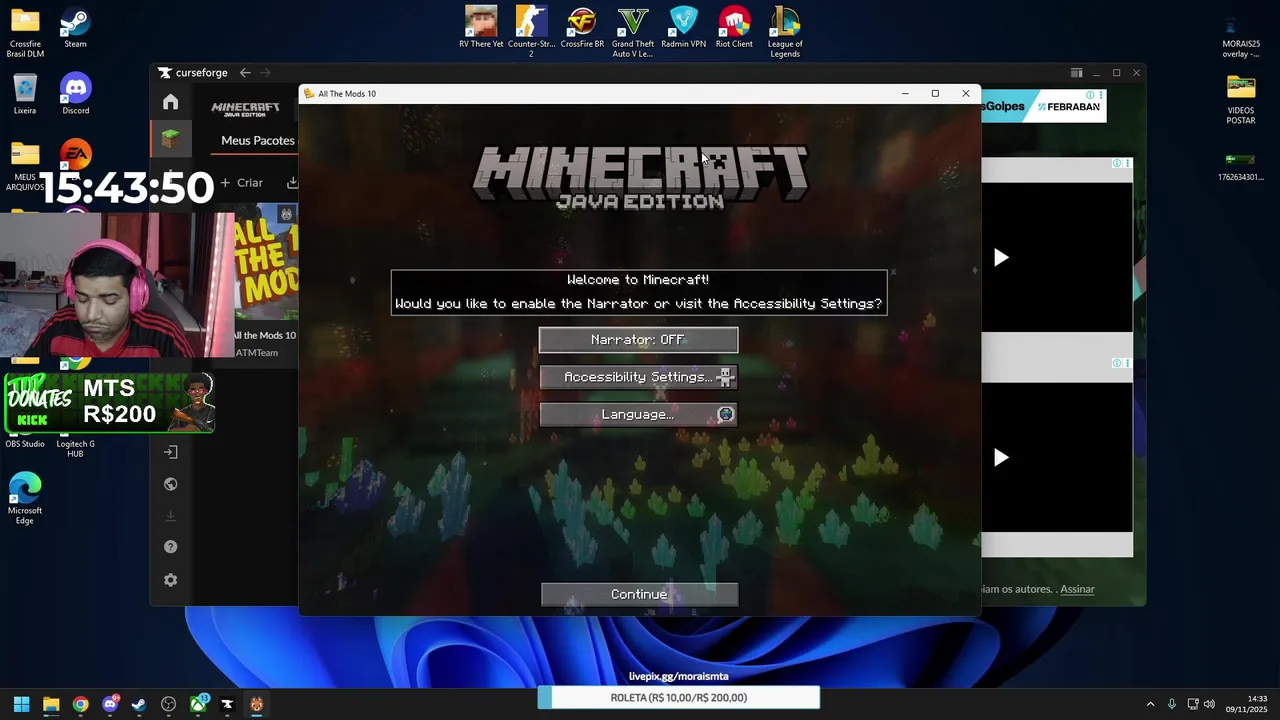
Task: Open Accessibility Settings in Minecraft
Action: (638, 377)
